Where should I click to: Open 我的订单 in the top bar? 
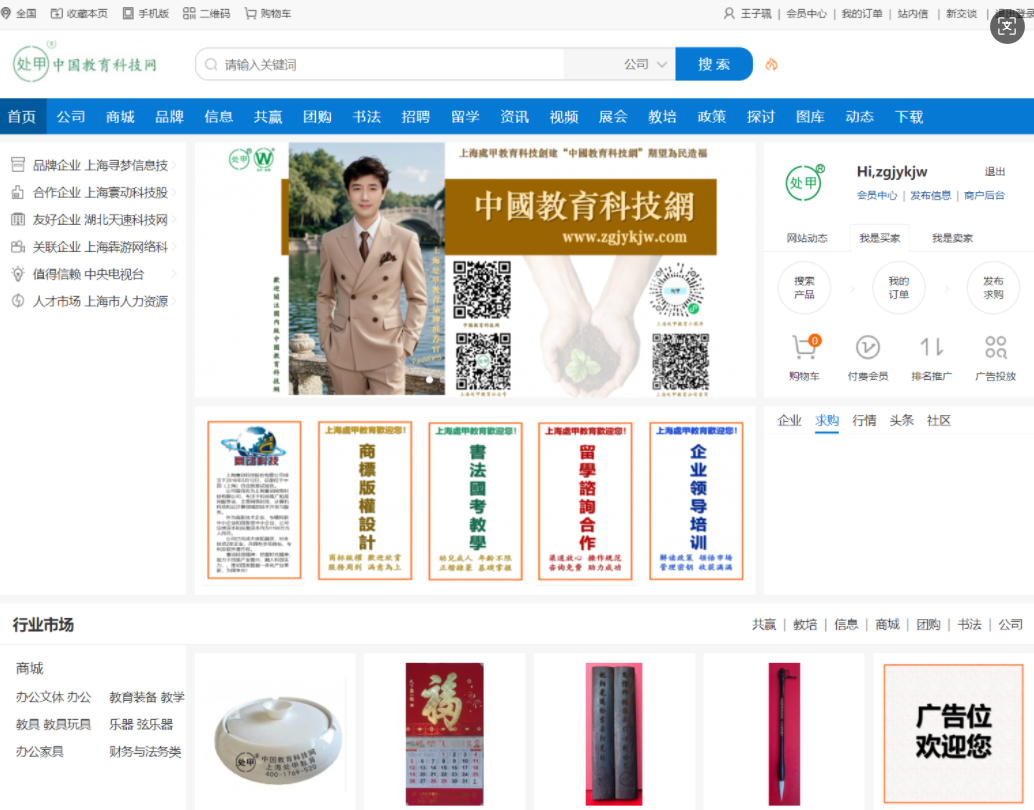pos(862,13)
